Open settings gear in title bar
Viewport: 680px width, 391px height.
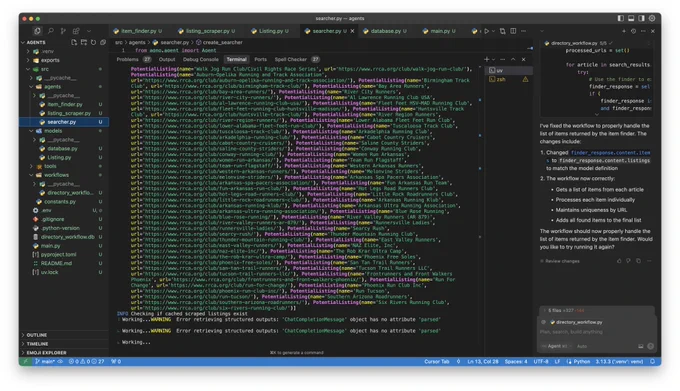tap(652, 18)
